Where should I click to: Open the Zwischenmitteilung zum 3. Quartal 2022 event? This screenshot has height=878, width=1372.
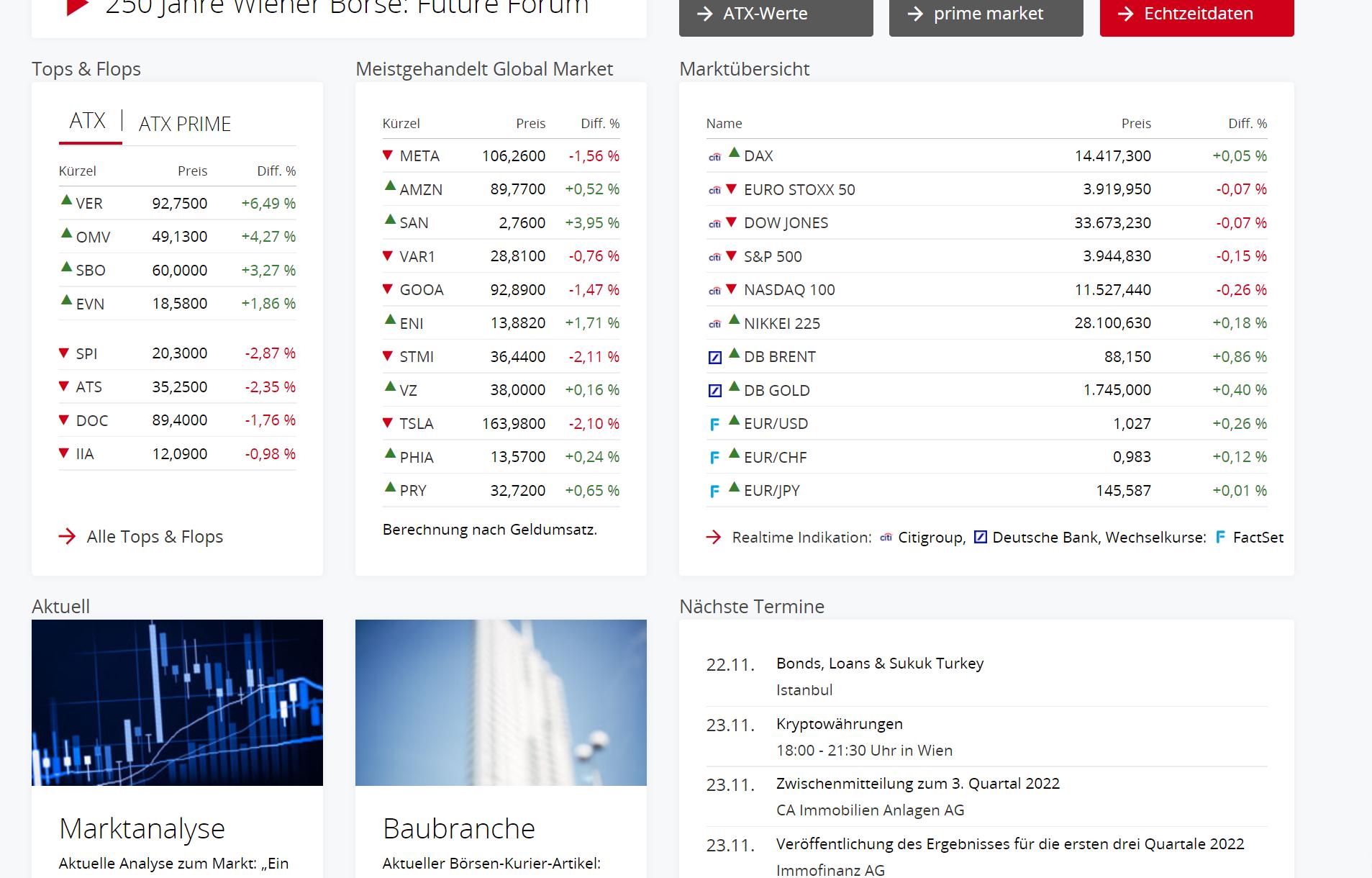(x=917, y=784)
